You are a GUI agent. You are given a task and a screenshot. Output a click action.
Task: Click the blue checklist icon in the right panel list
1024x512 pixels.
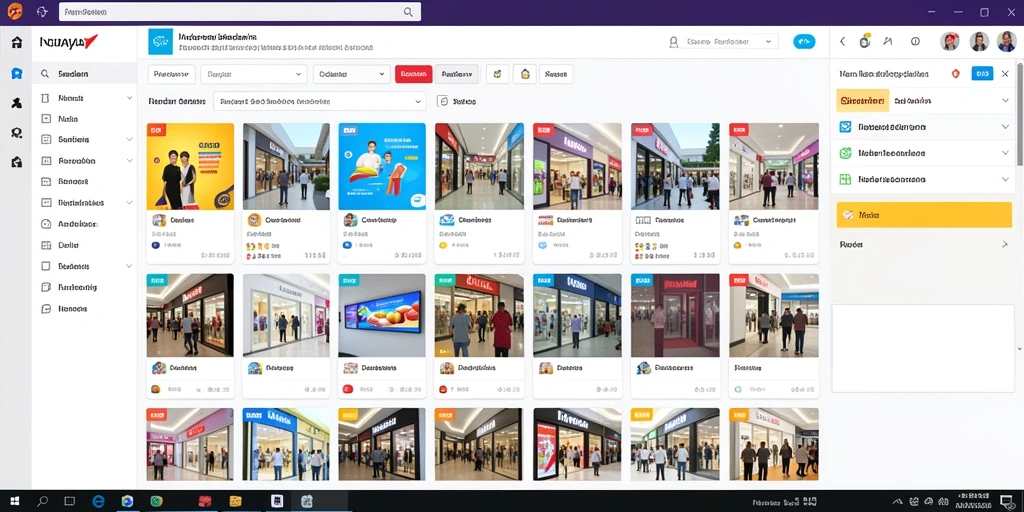click(x=845, y=127)
